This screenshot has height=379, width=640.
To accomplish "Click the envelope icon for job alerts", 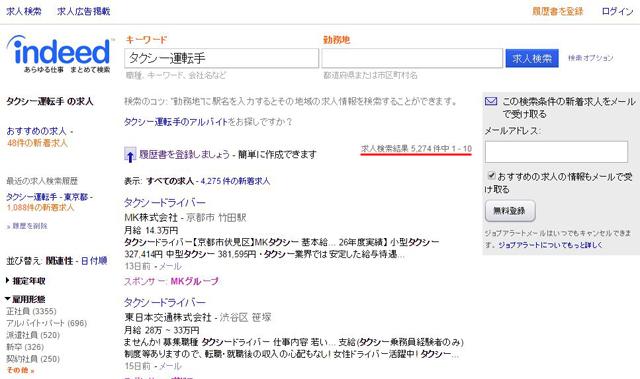I will point(491,101).
